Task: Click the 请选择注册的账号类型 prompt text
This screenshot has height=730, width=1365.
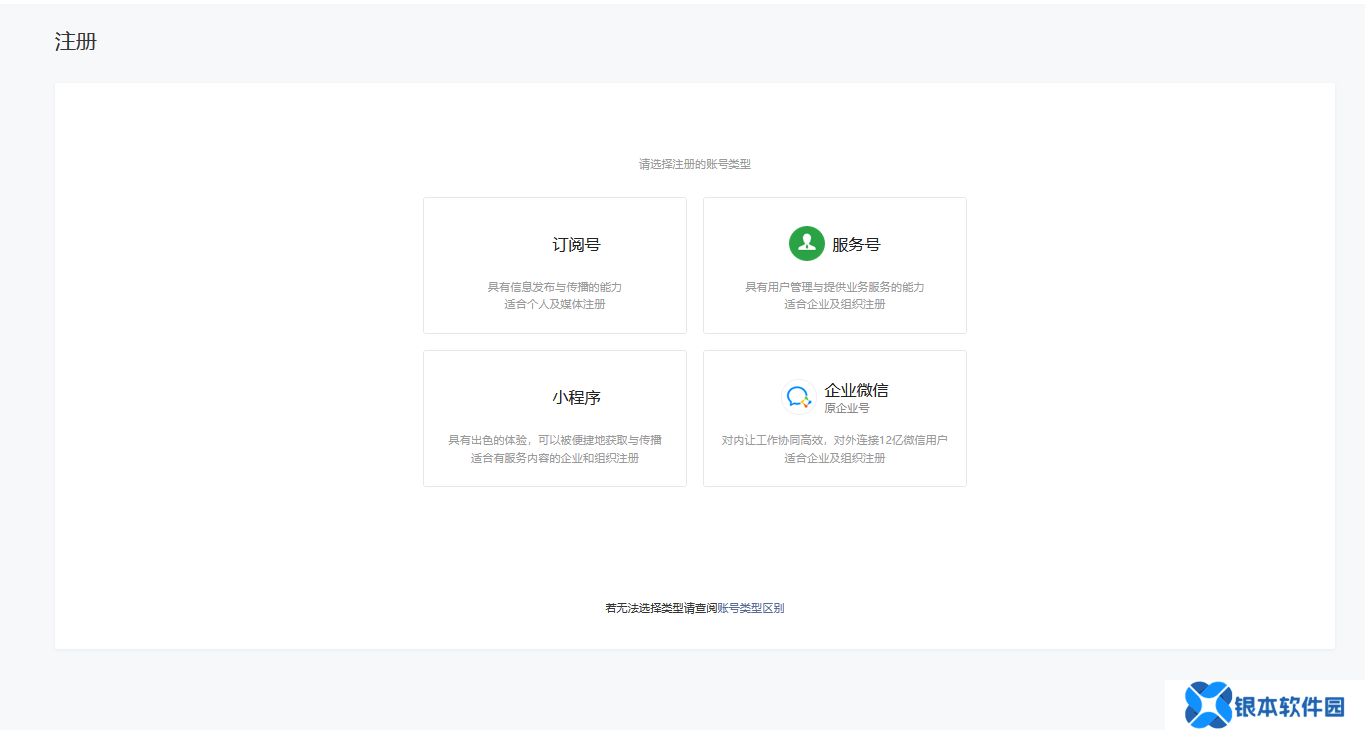Action: click(694, 164)
